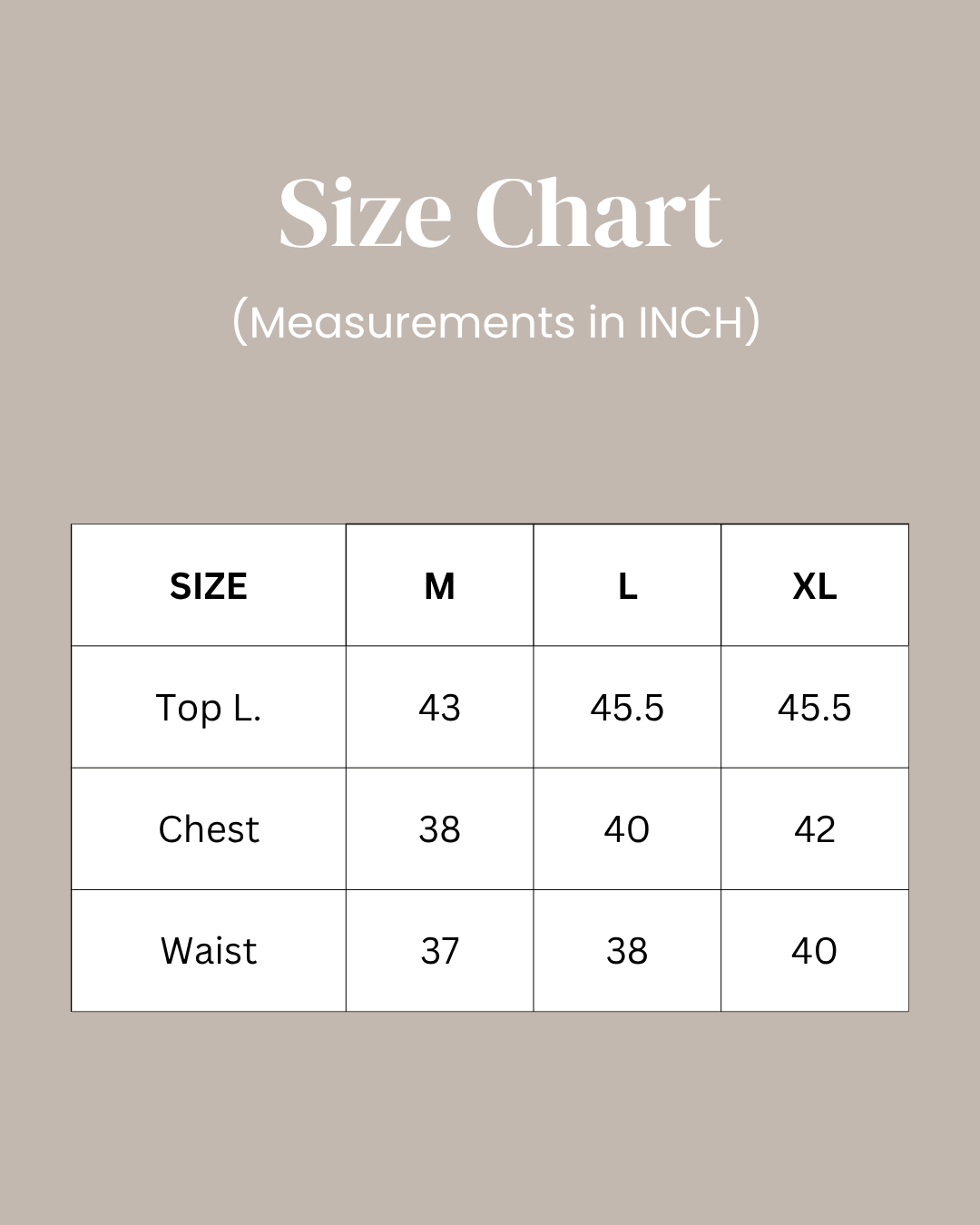
Task: Click Chest value 42 for XL
Action: pyautogui.click(x=815, y=829)
